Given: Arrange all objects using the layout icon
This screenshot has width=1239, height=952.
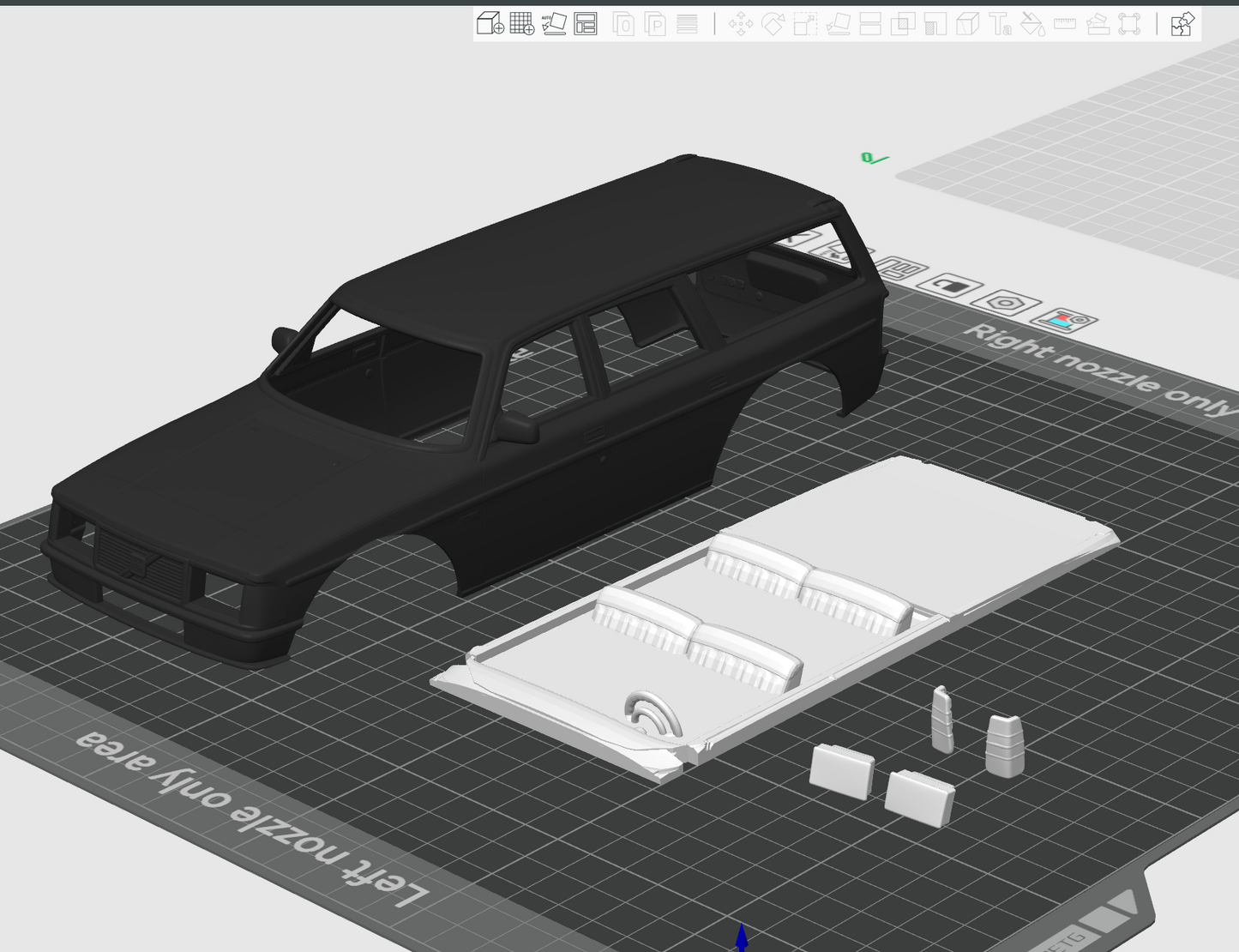Looking at the screenshot, I should point(586,23).
